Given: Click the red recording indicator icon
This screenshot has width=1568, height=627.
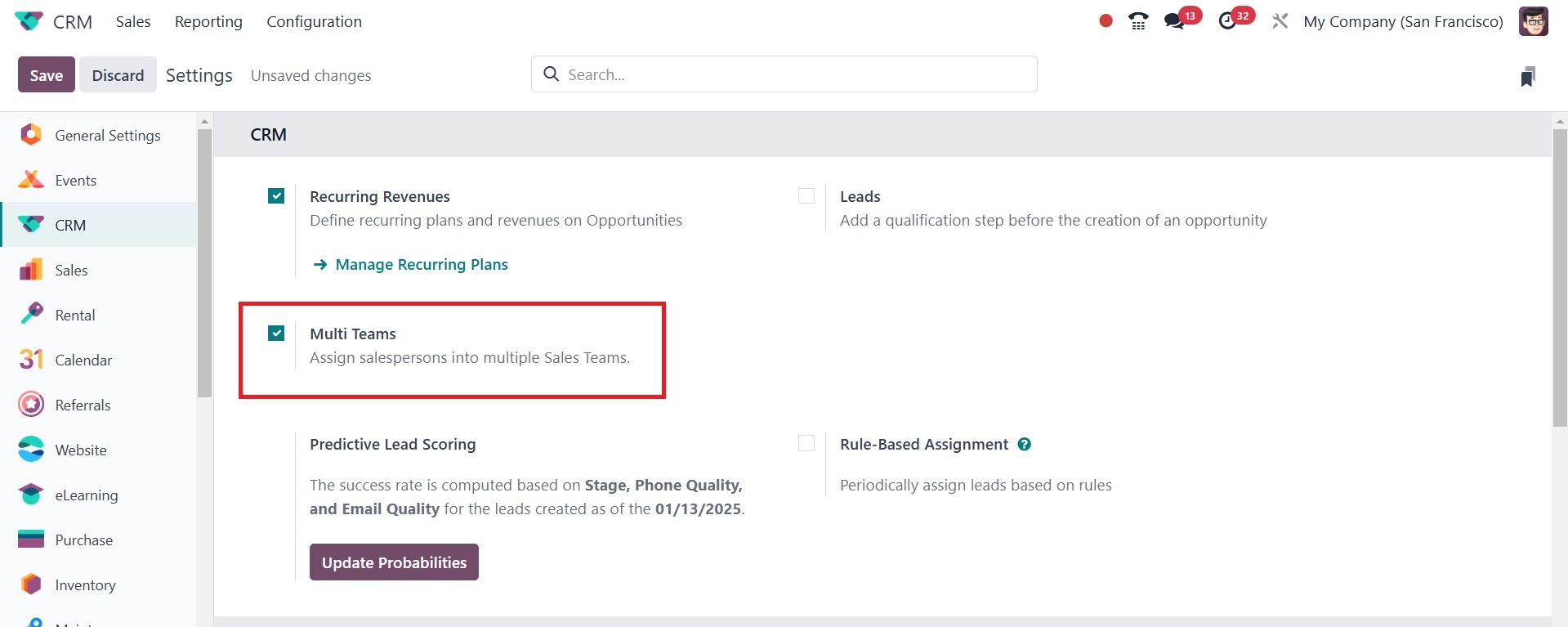Looking at the screenshot, I should pos(1106,21).
